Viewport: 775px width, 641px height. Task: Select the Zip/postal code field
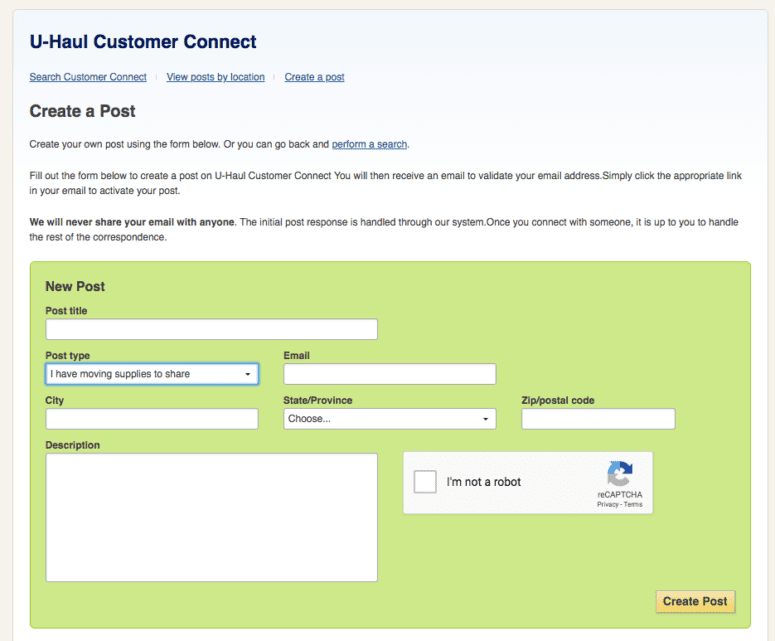[598, 419]
